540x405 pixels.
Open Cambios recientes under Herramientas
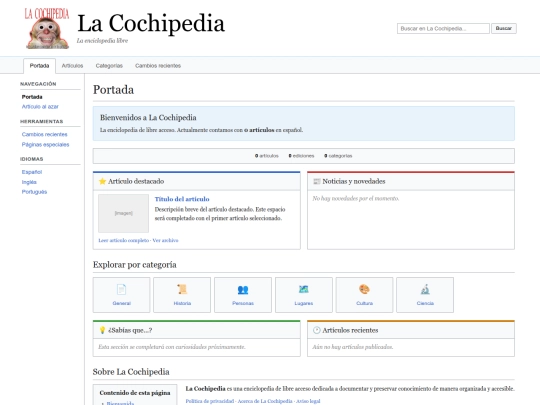click(44, 134)
